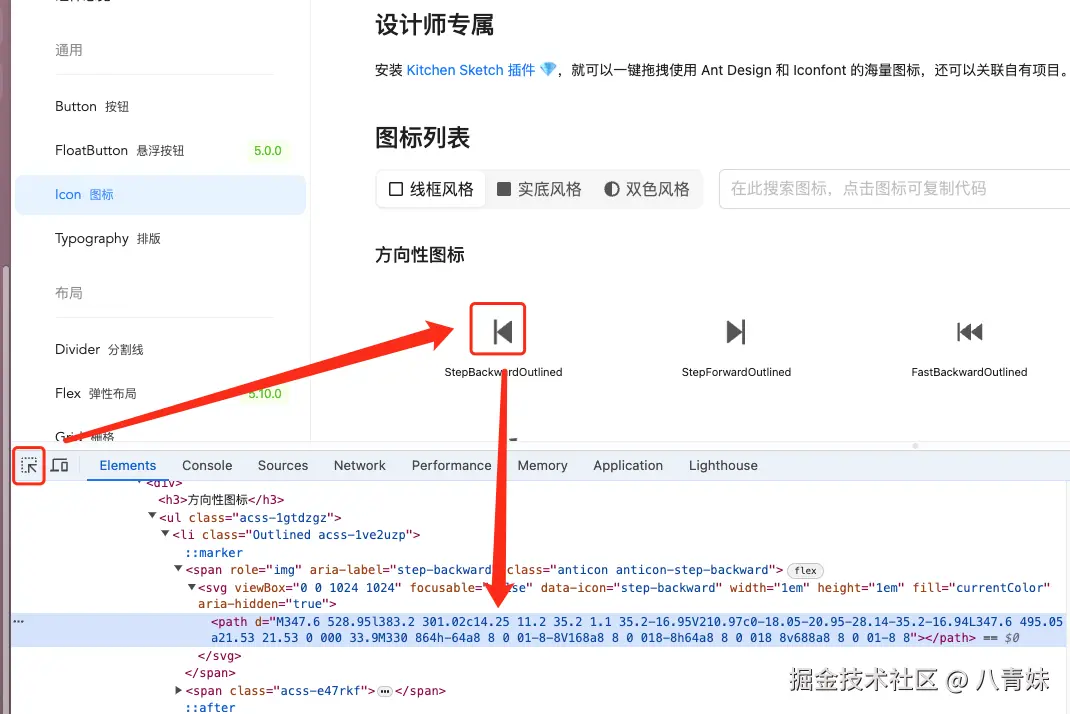Switch to the Elements tab
This screenshot has height=714, width=1070.
[x=128, y=466]
